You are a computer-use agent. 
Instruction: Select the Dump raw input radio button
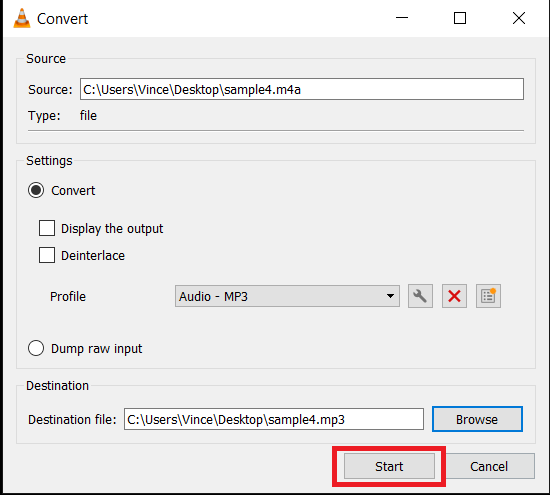36,348
